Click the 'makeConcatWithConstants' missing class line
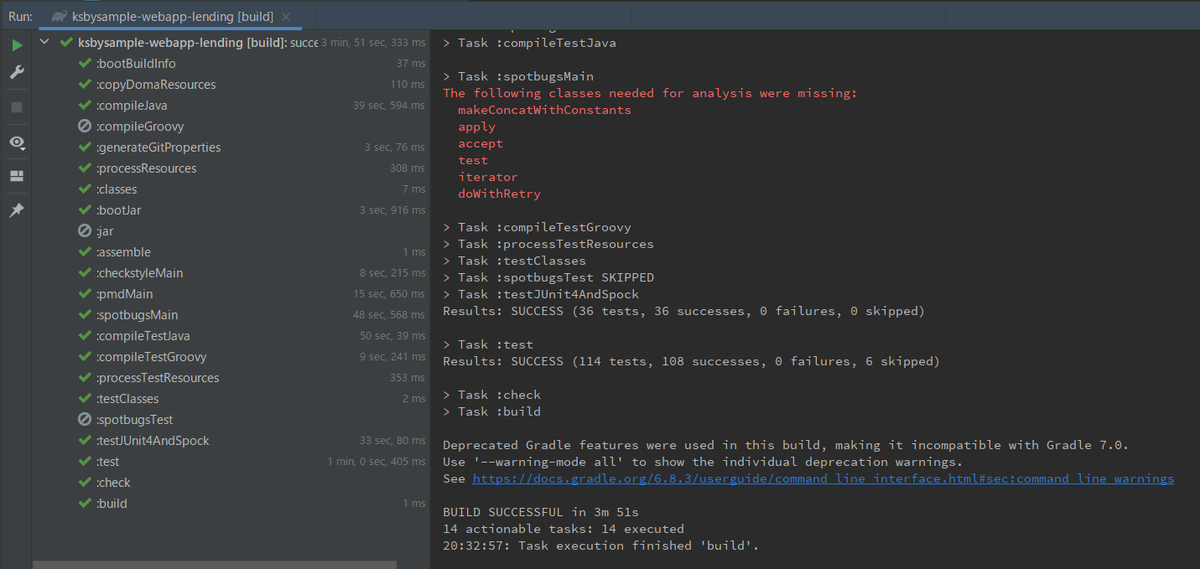The image size is (1200, 569). (x=544, y=110)
